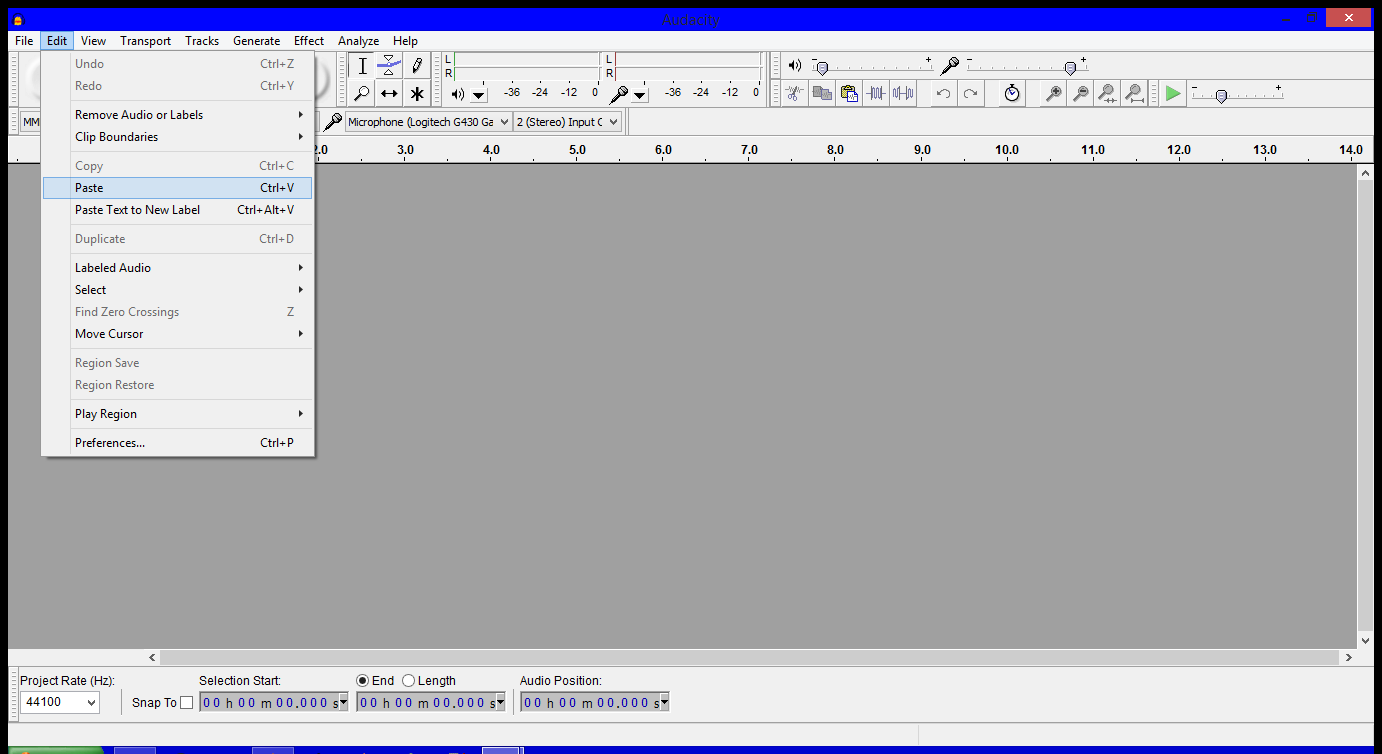Enable the Snap To checkbox

pos(186,703)
